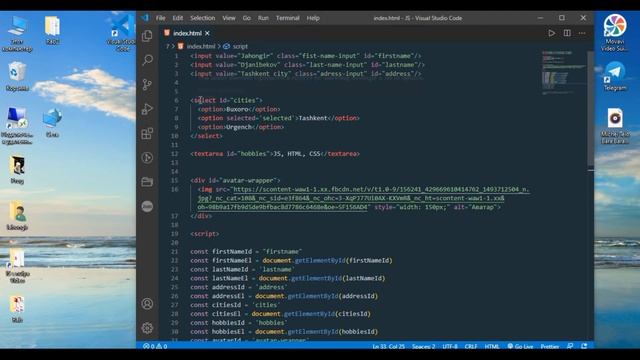Viewport: 640px width, 360px height.
Task: Open the Manage gear icon
Action: coord(147,328)
